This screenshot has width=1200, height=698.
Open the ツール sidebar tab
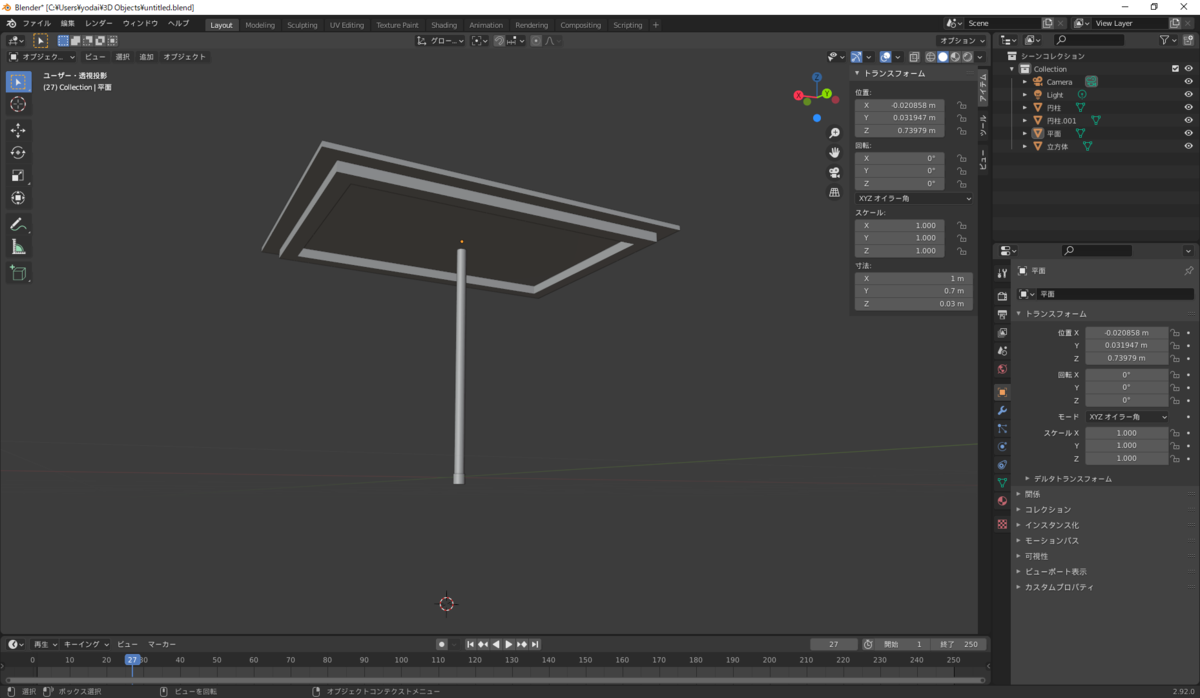pyautogui.click(x=983, y=125)
